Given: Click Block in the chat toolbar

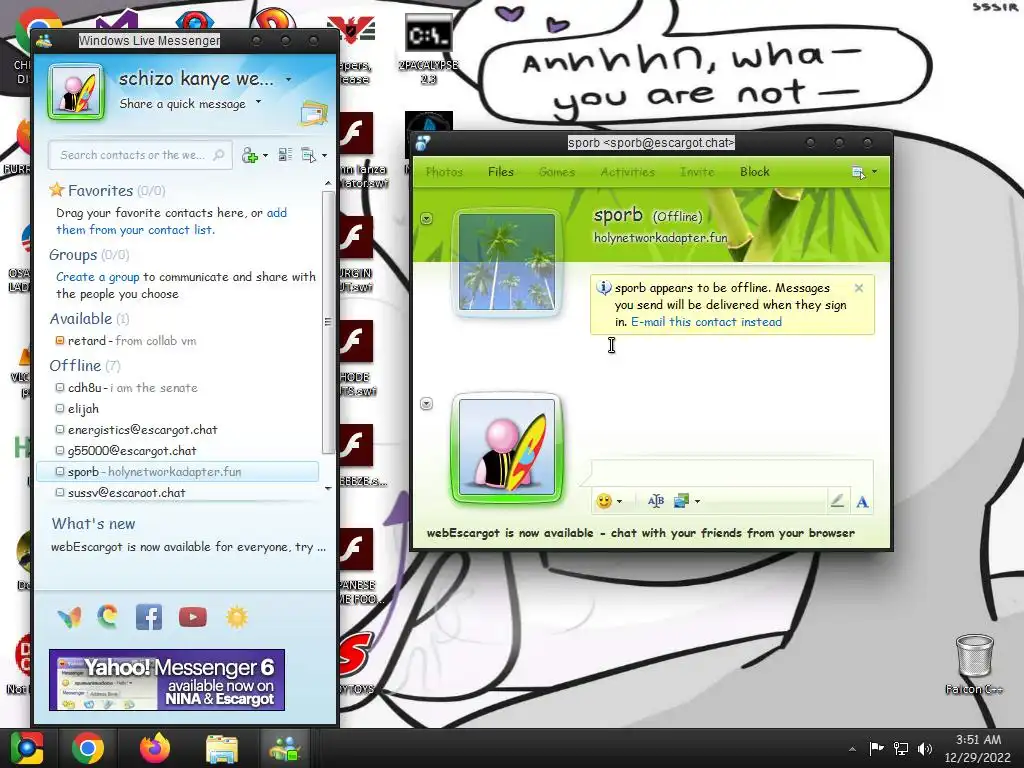Looking at the screenshot, I should (x=754, y=172).
